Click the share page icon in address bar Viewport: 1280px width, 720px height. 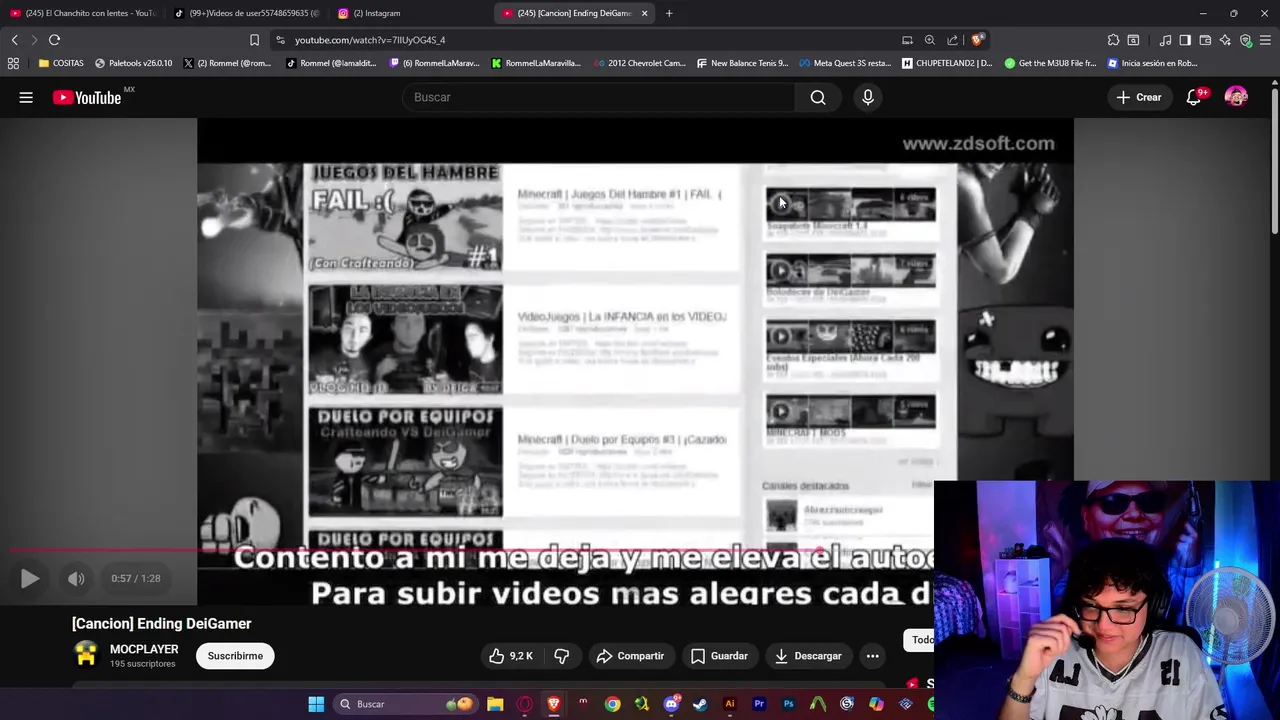[x=952, y=40]
